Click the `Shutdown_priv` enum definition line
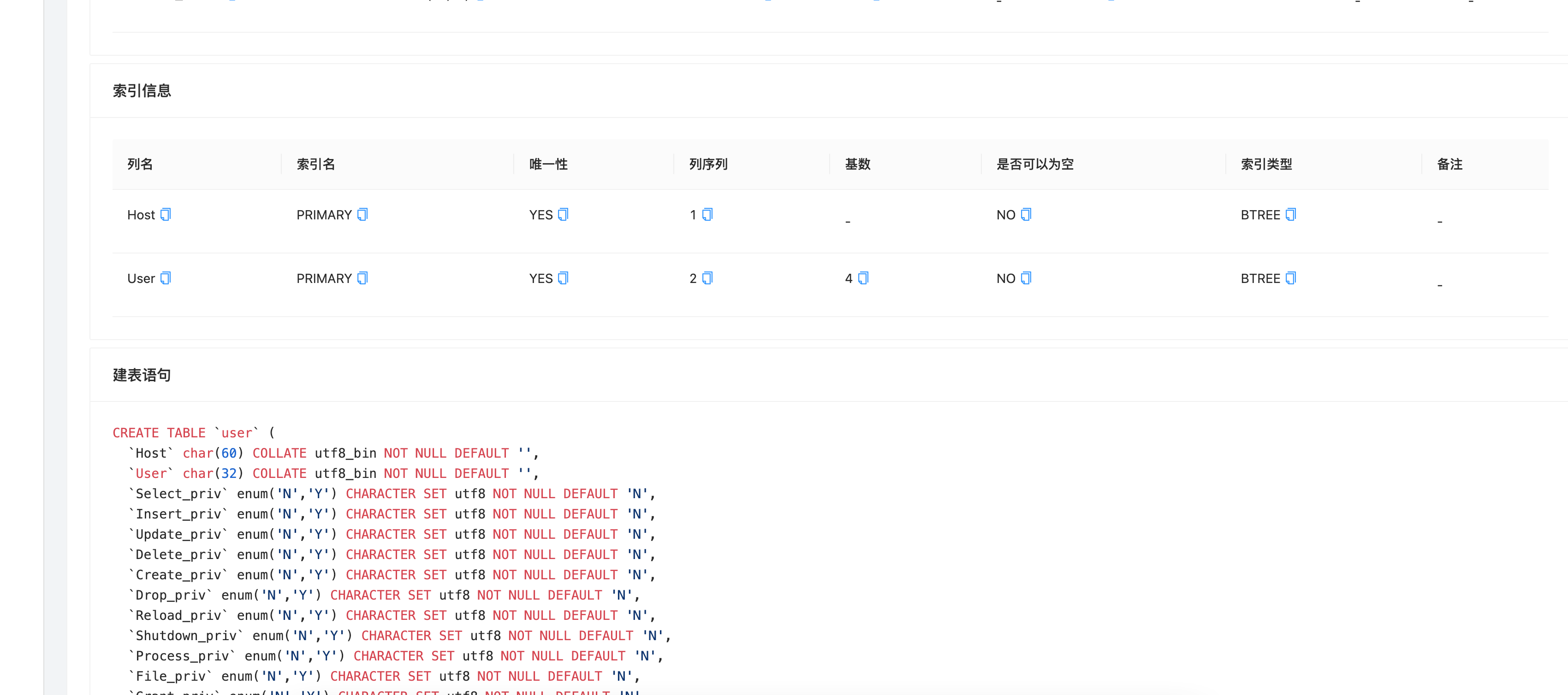 tap(400, 636)
